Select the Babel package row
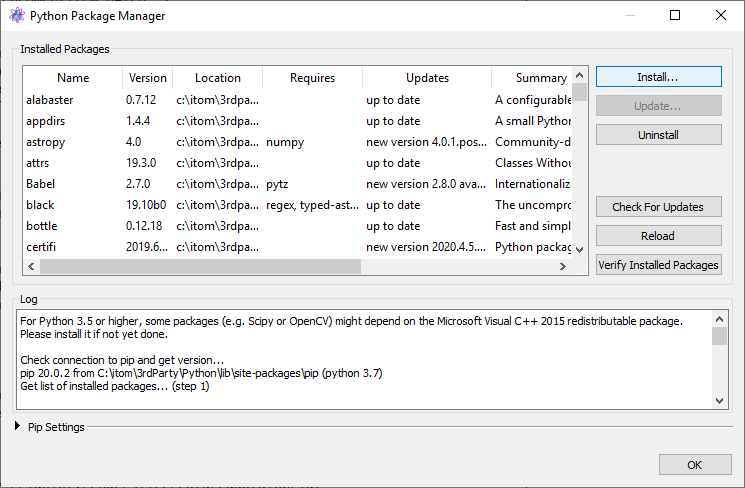Image resolution: width=745 pixels, height=488 pixels. click(x=297, y=184)
